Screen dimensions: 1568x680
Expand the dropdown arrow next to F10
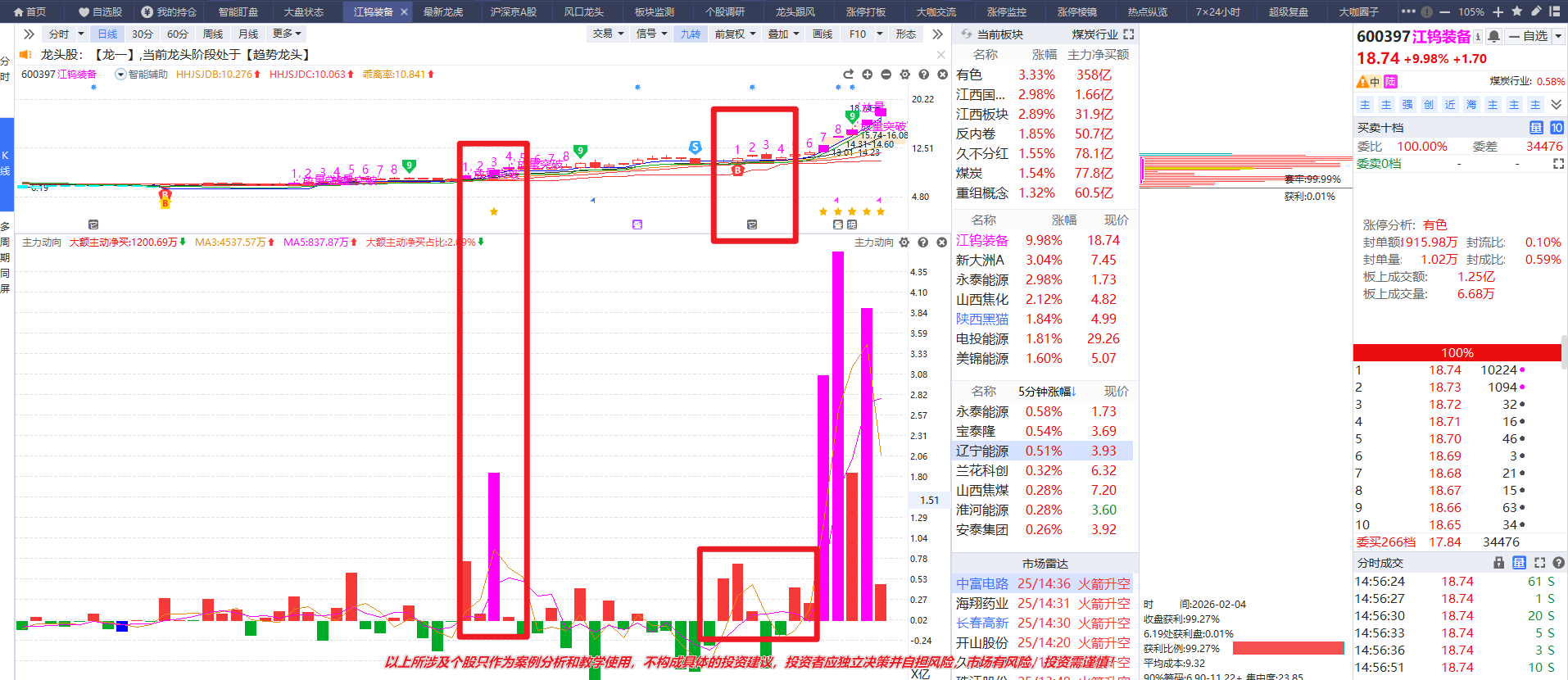(880, 34)
